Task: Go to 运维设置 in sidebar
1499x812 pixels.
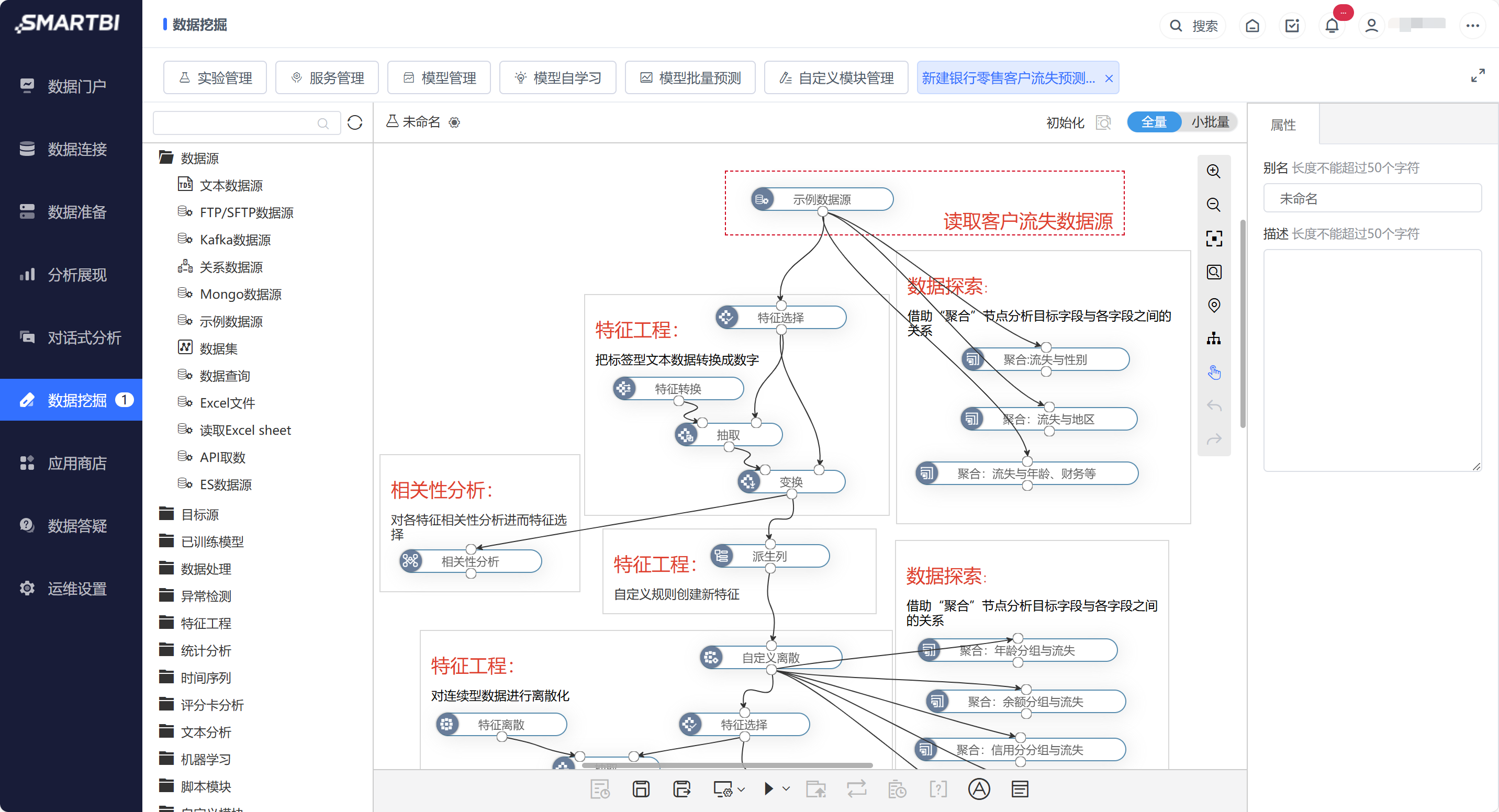Action: tap(71, 589)
